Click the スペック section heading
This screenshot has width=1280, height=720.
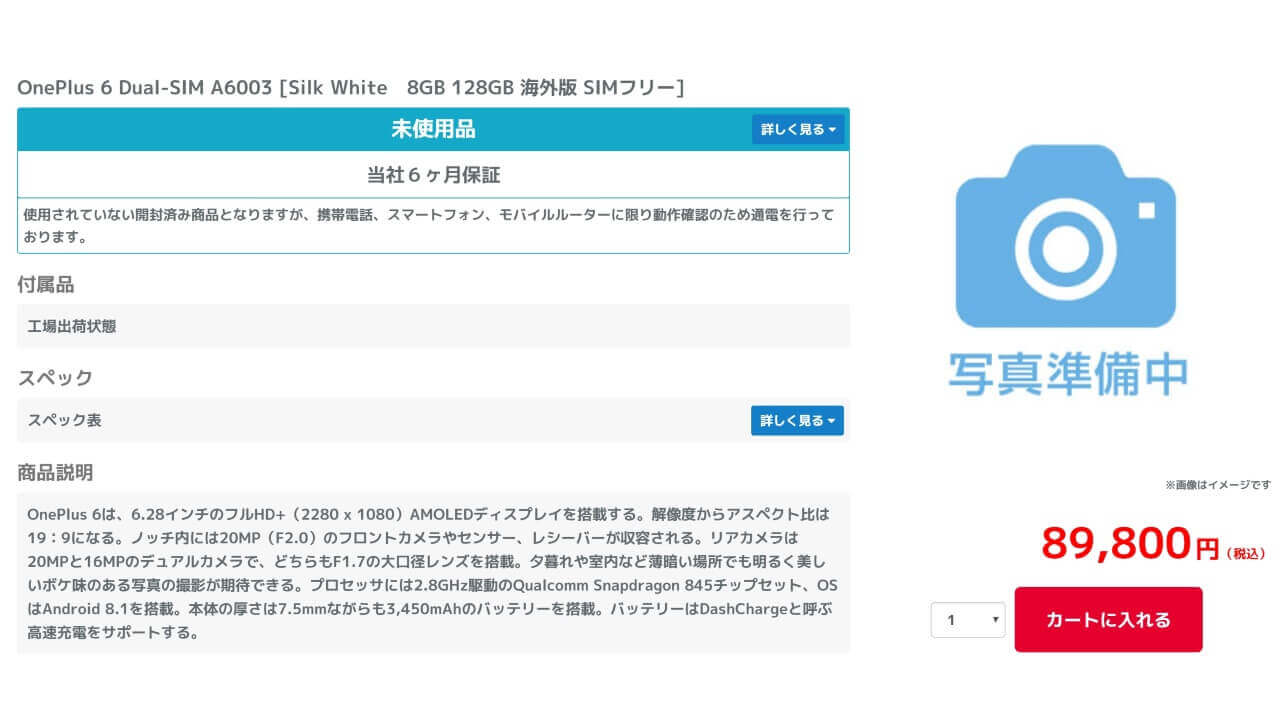(55, 378)
